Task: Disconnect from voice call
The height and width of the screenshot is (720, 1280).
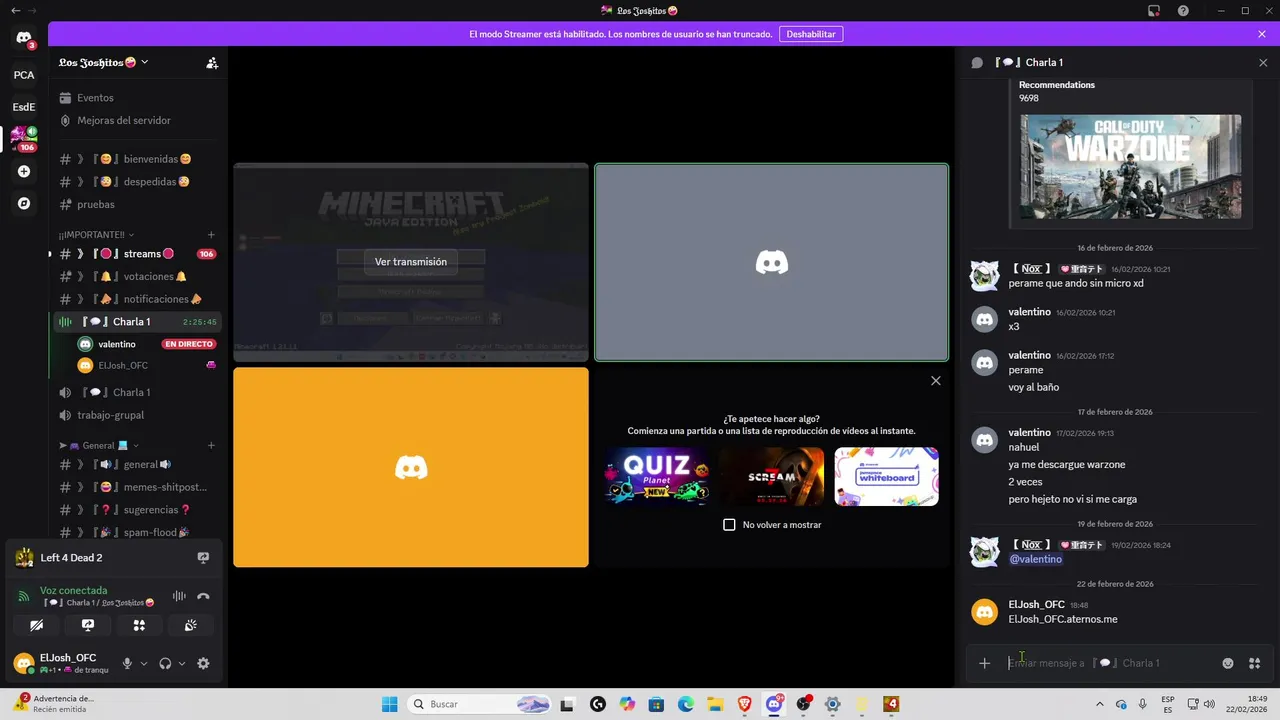Action: pos(203,596)
